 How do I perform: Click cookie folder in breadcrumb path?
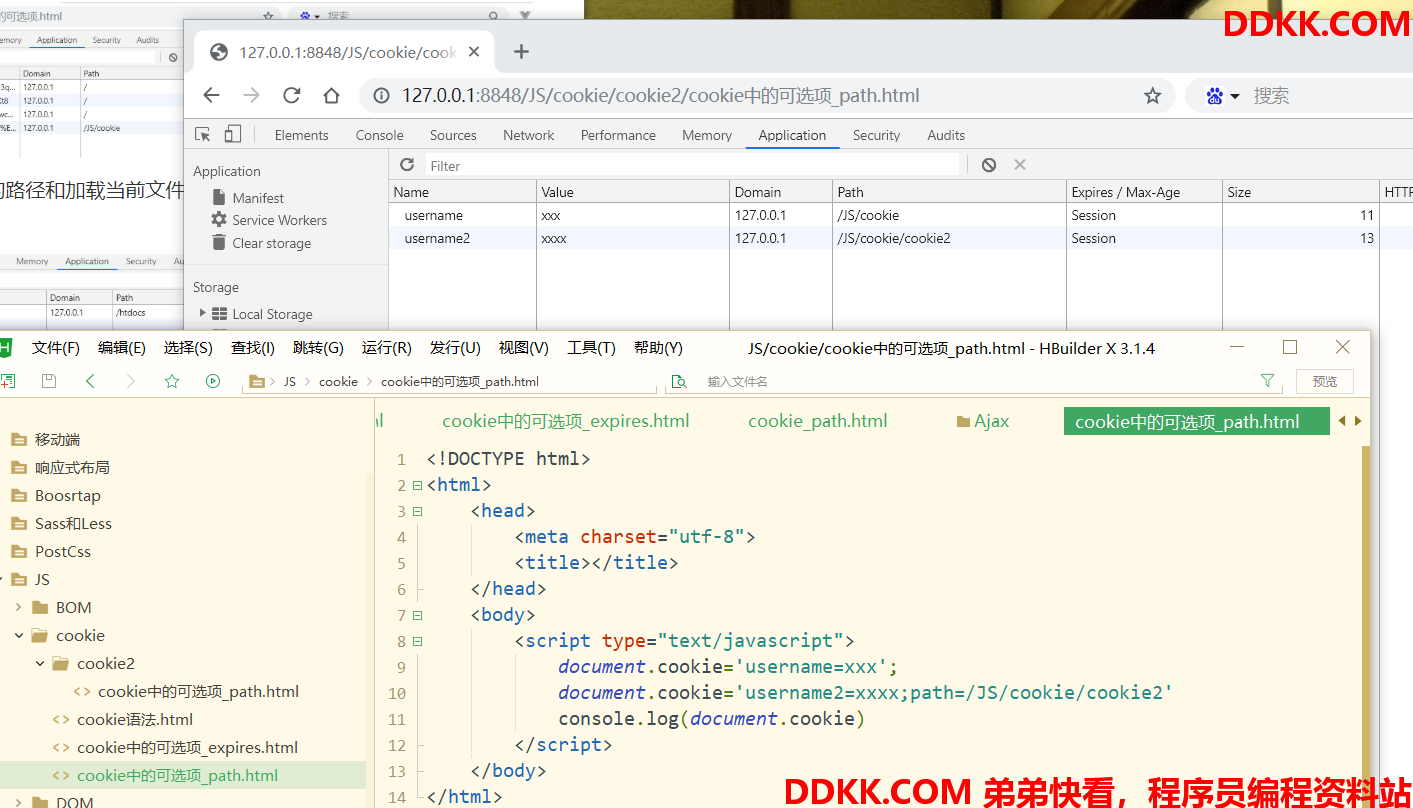coord(338,381)
